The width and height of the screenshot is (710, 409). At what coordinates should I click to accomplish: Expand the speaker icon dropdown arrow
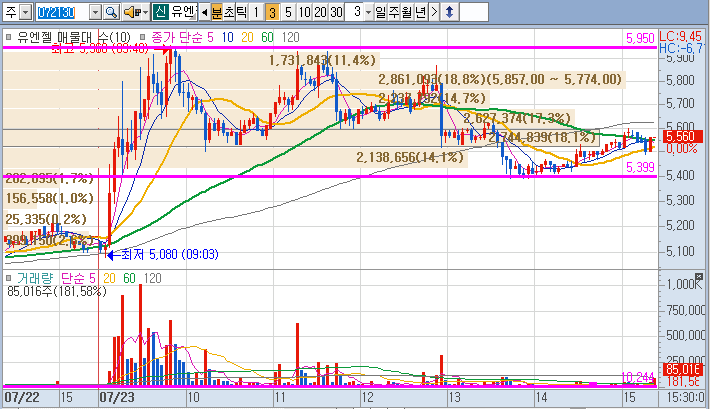[145, 12]
